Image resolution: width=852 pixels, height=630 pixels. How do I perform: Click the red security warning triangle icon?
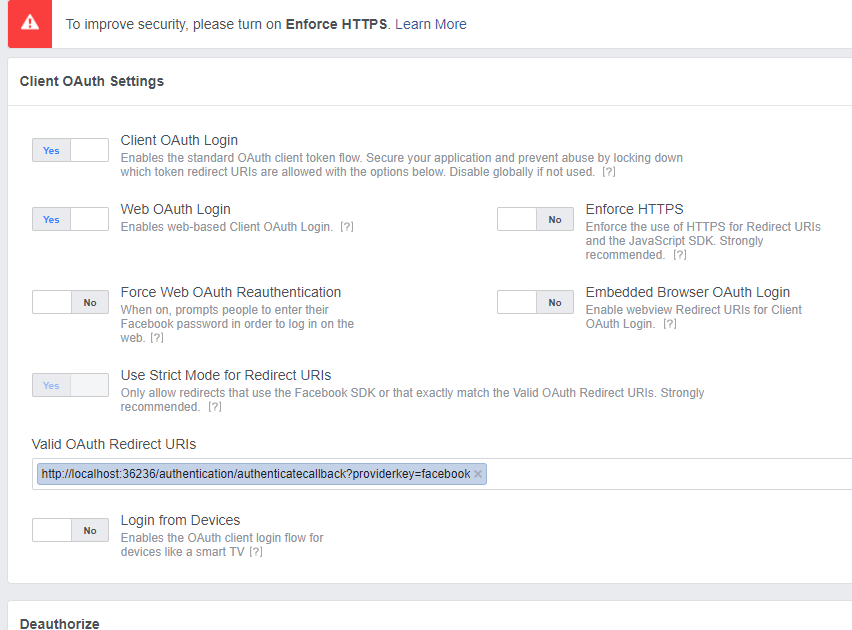pyautogui.click(x=29, y=23)
